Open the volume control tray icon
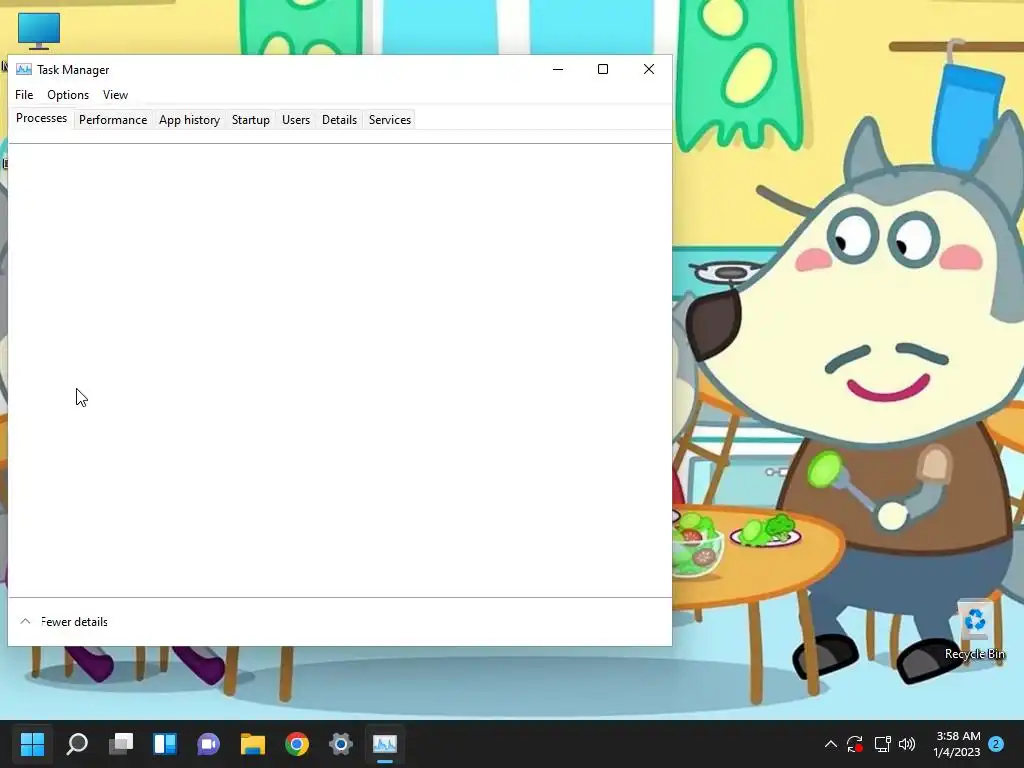 click(906, 744)
